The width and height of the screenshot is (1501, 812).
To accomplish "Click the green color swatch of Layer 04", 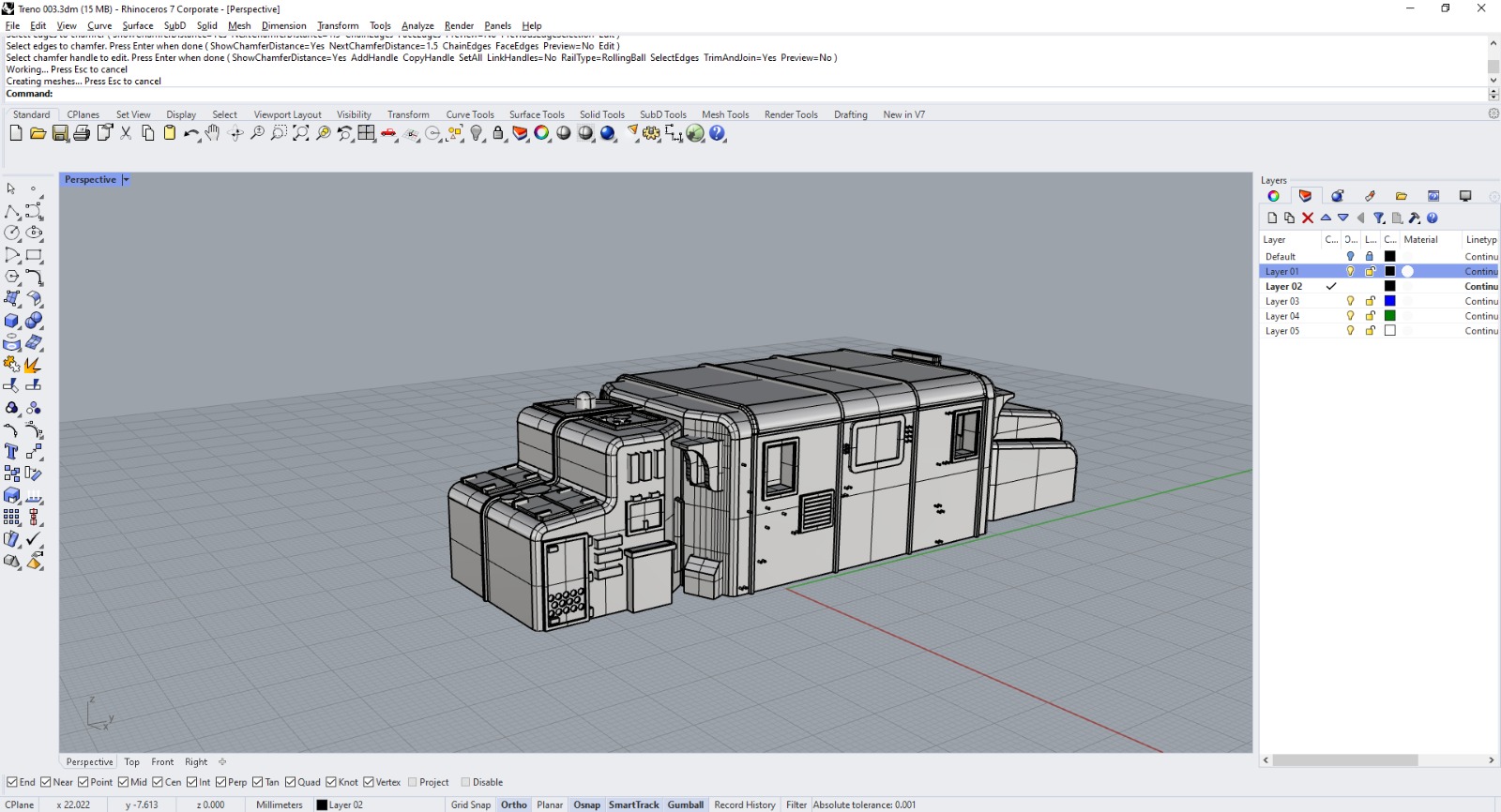I will (1390, 316).
